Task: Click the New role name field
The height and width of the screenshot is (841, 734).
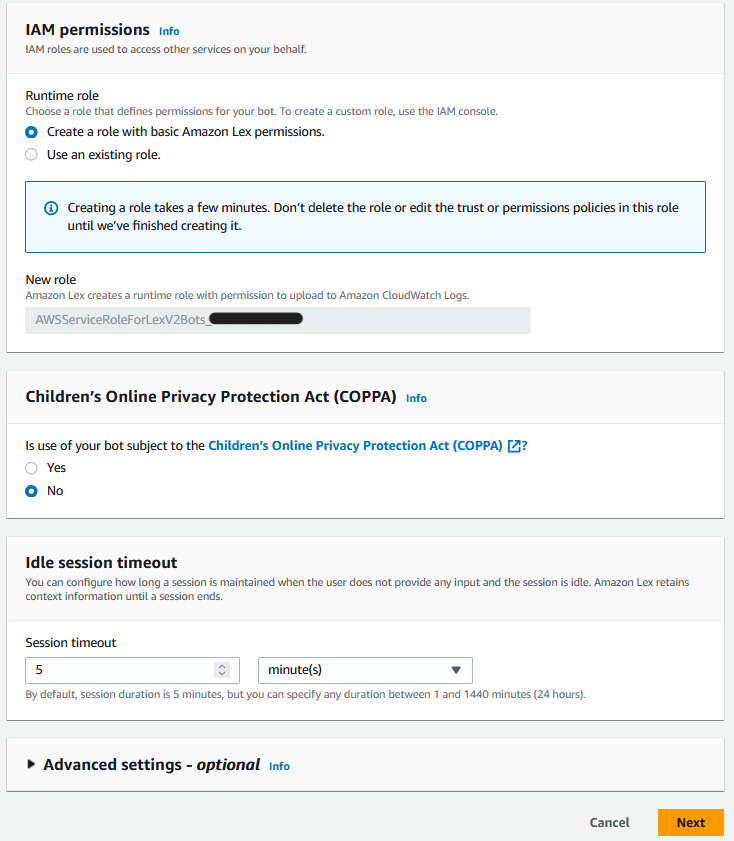Action: [278, 320]
